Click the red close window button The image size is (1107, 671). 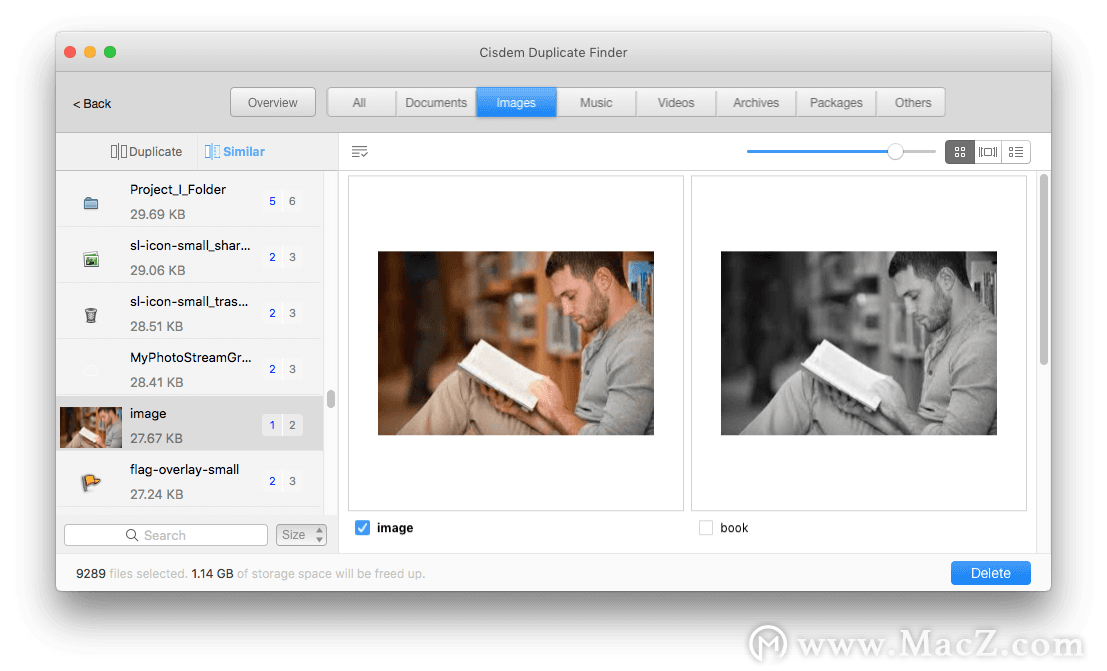[70, 52]
